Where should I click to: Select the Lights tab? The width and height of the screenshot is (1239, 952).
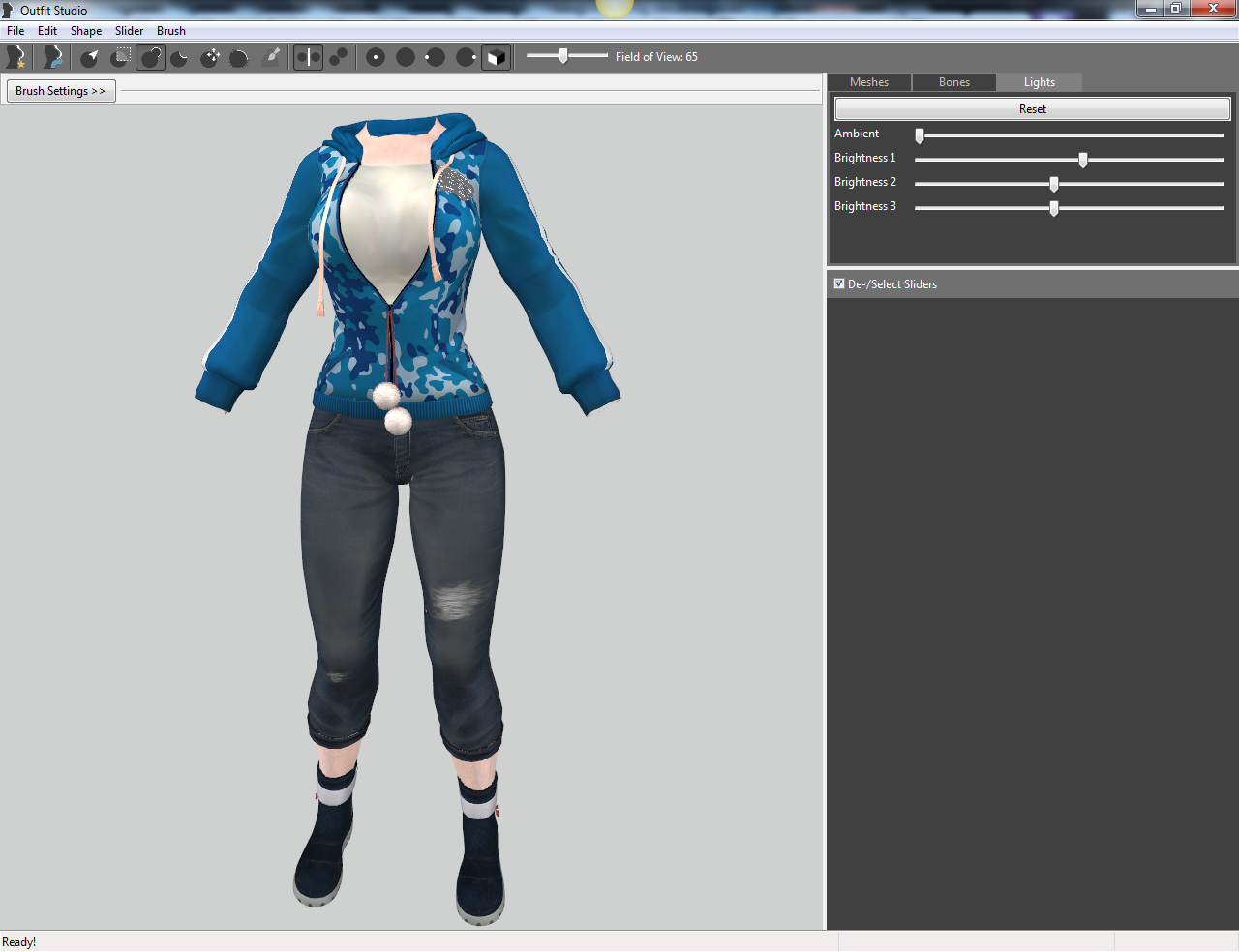click(x=1040, y=82)
